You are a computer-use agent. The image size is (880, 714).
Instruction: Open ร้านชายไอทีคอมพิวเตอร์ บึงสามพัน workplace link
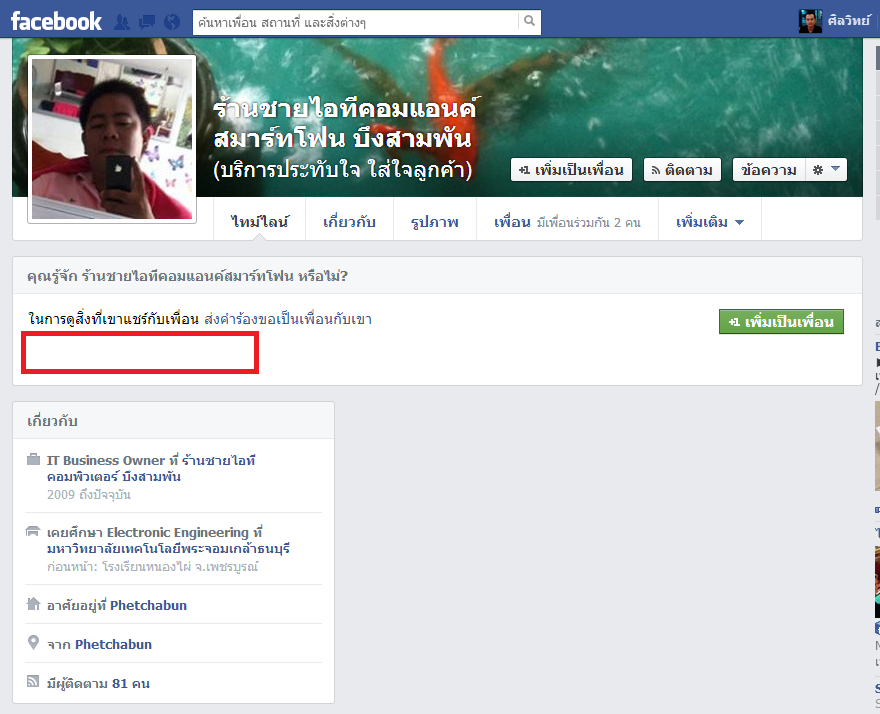point(151,468)
